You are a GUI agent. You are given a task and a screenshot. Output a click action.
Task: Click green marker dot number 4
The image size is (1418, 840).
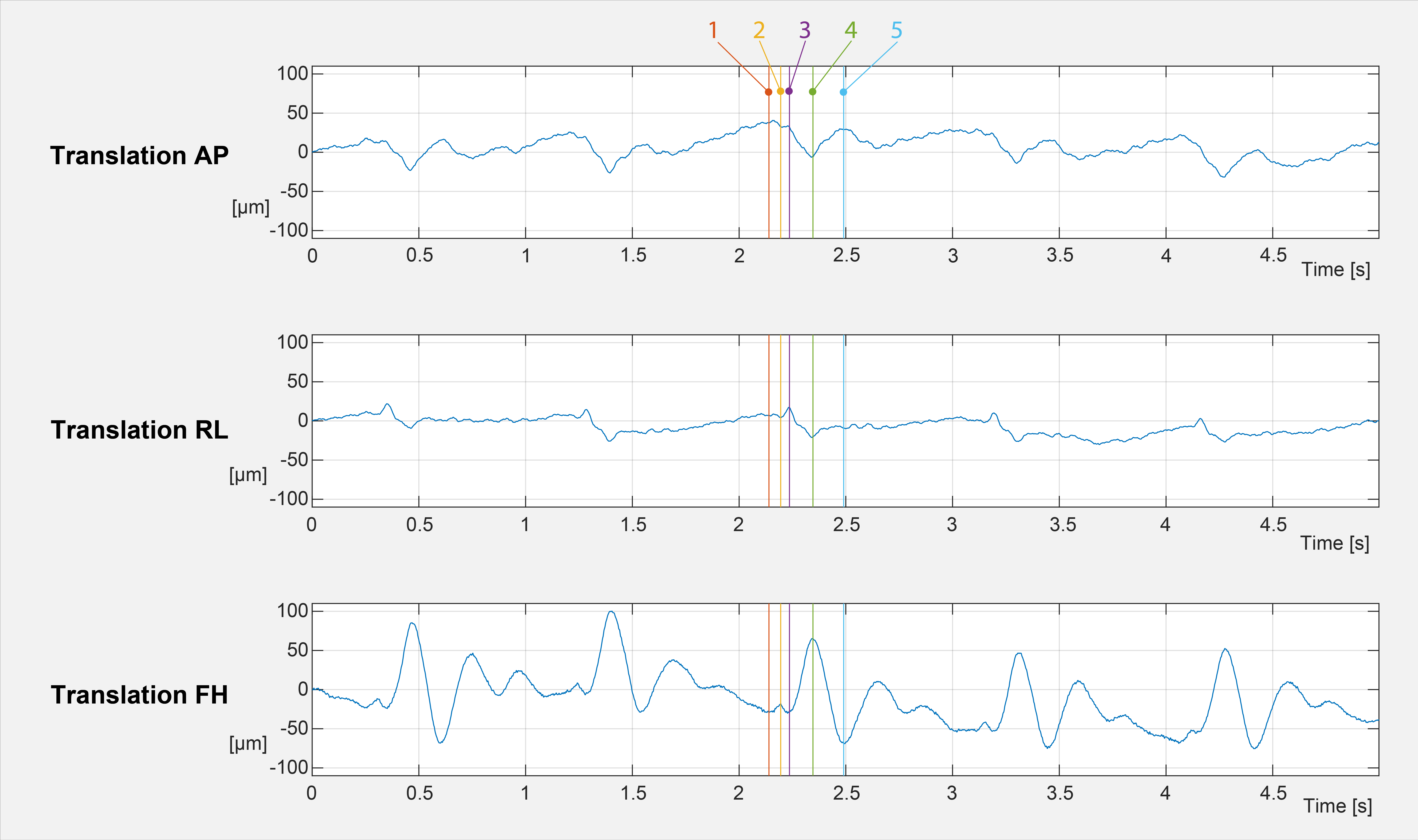click(813, 92)
